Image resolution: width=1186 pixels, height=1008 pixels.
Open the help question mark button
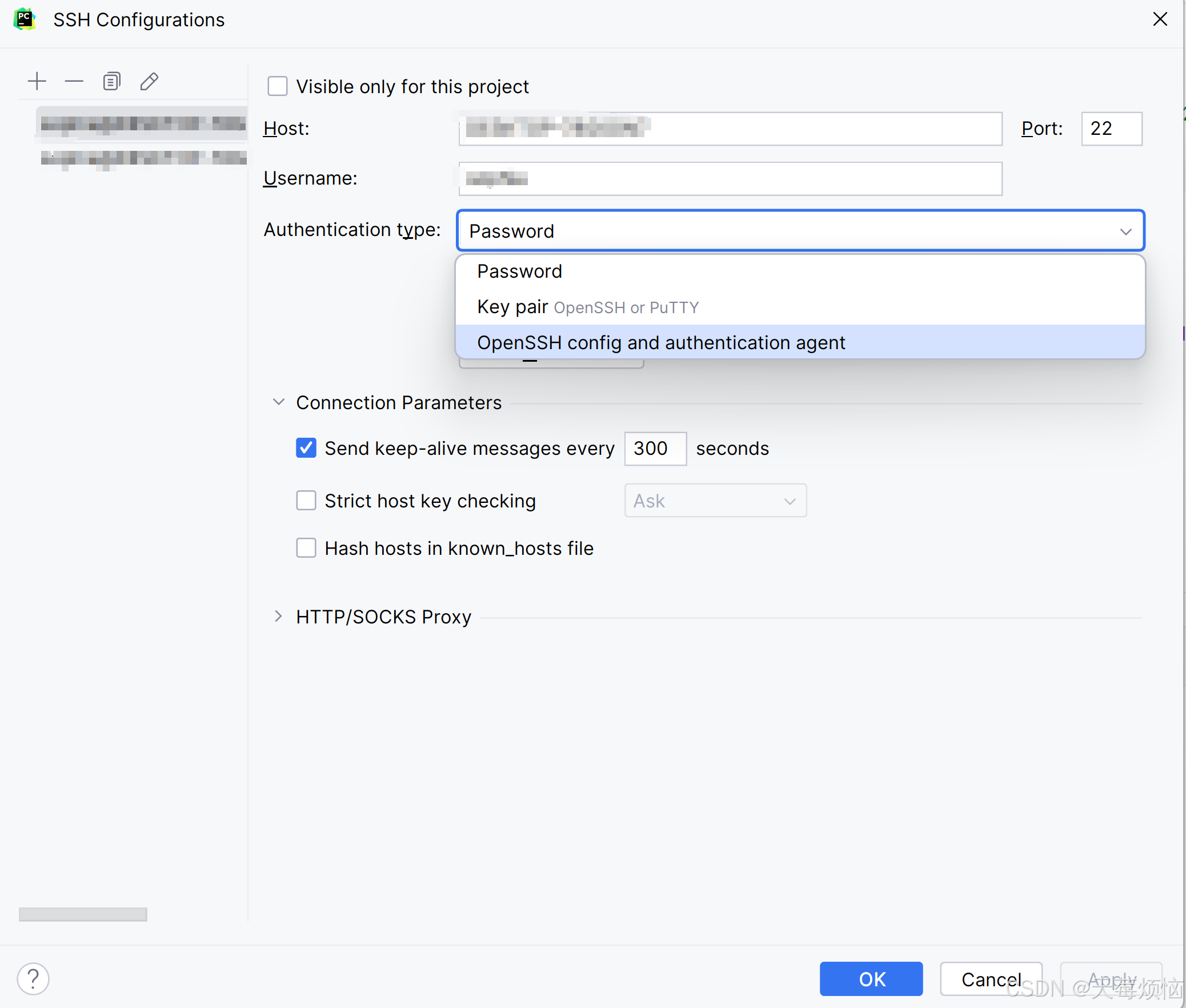33,979
